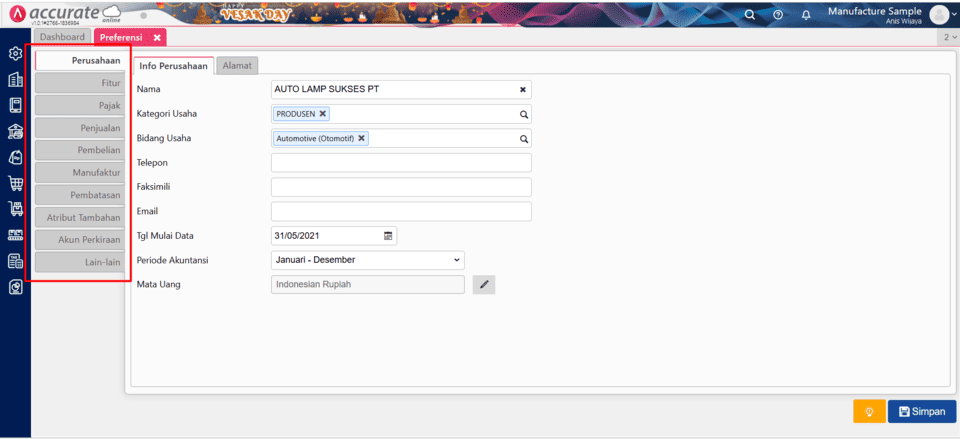Click the Simpan save button
960x439 pixels.
pyautogui.click(x=921, y=412)
